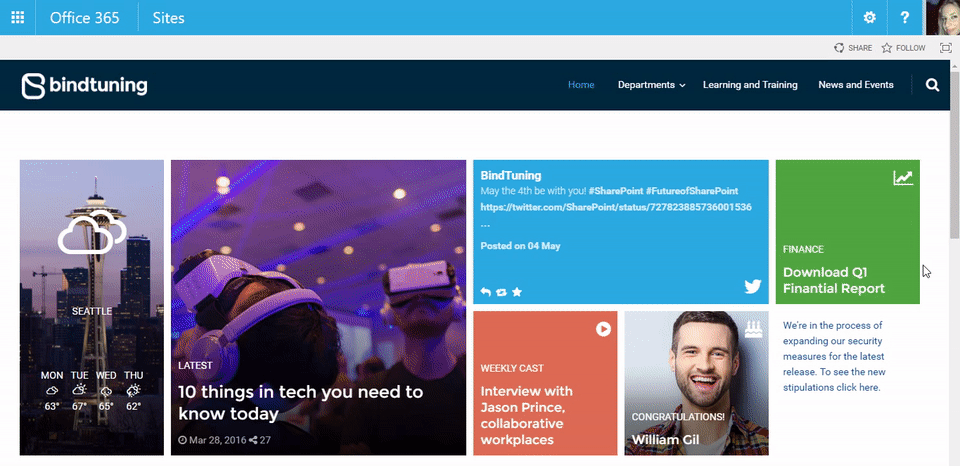The height and width of the screenshot is (466, 960).
Task: Click the Share icon
Action: pyautogui.click(x=839, y=48)
